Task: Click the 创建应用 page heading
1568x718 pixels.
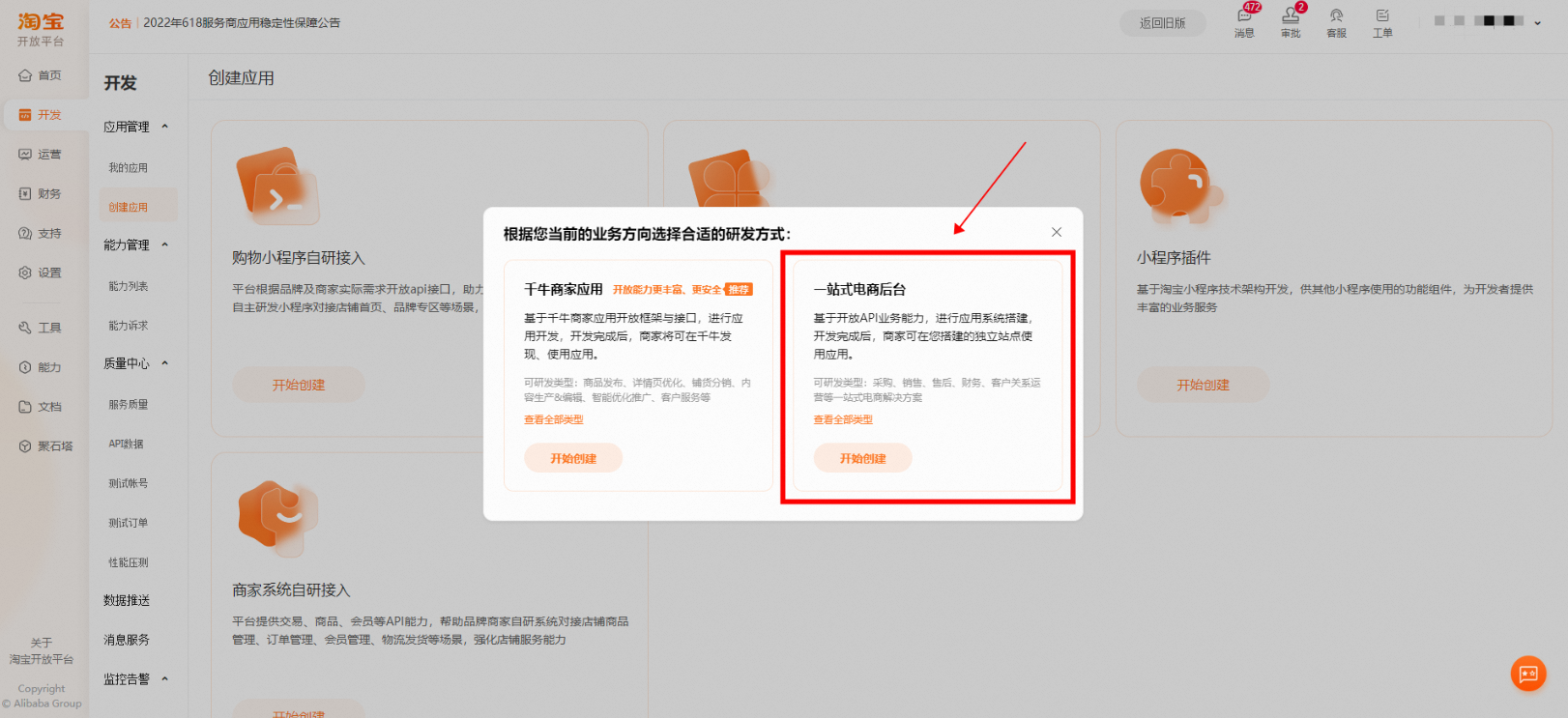Action: 242,78
